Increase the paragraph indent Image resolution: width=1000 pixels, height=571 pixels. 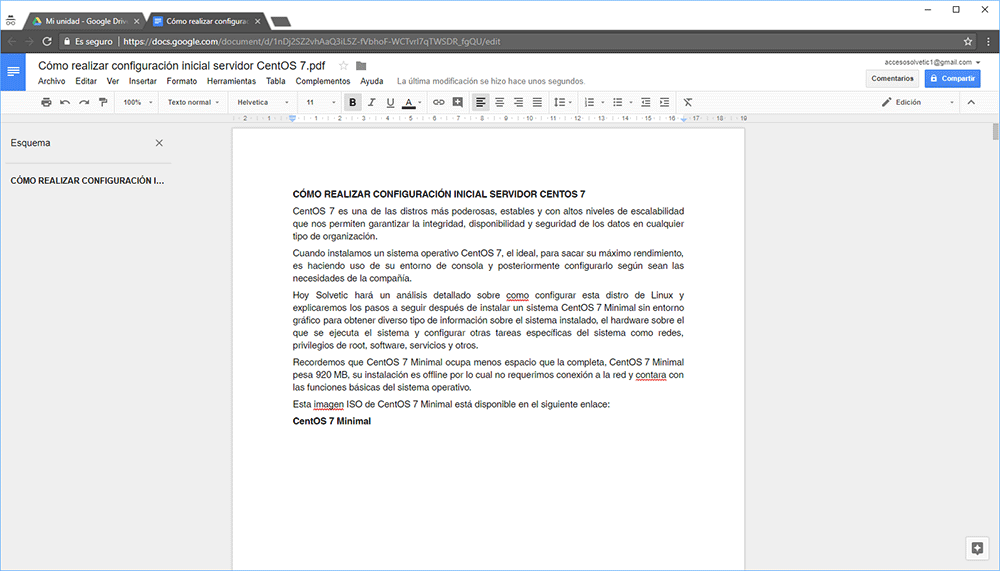coord(665,102)
